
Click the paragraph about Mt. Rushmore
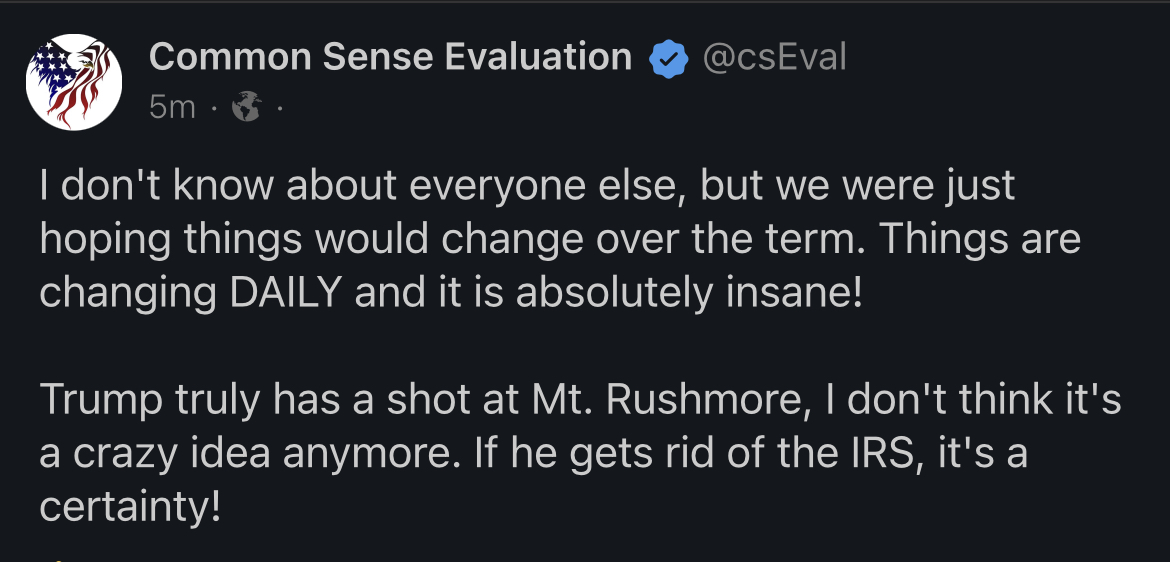[580, 454]
